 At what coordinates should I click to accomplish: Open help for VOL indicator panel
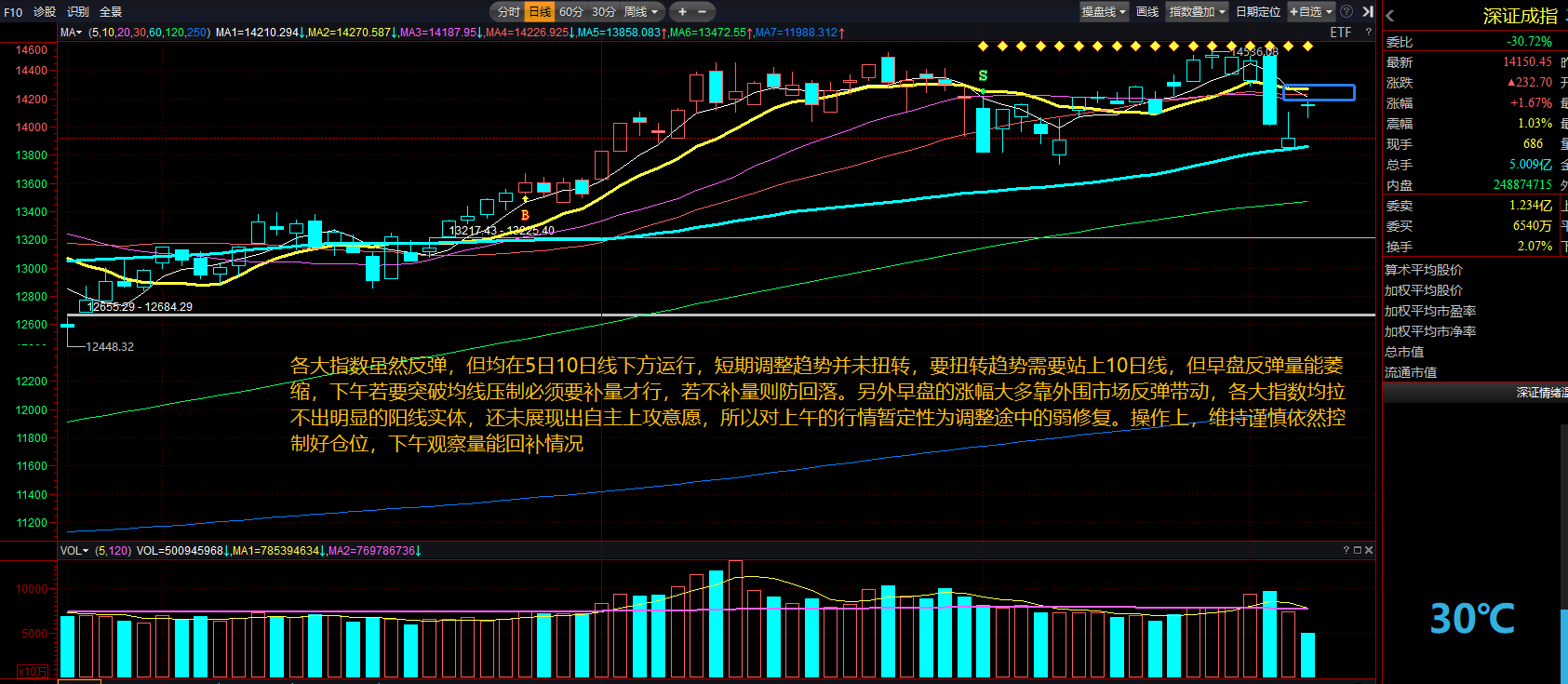tap(1346, 551)
